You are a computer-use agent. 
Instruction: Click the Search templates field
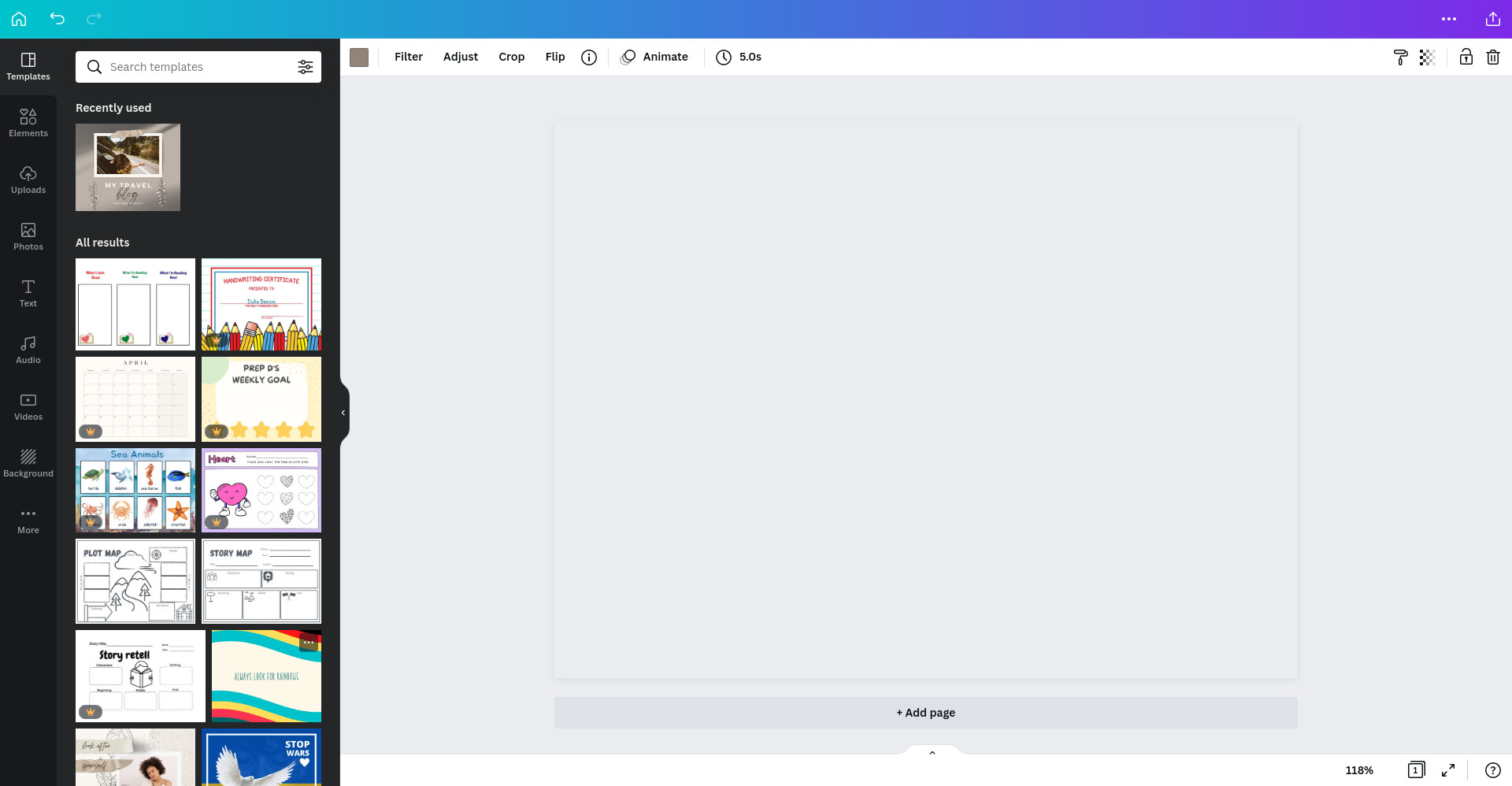pyautogui.click(x=198, y=67)
